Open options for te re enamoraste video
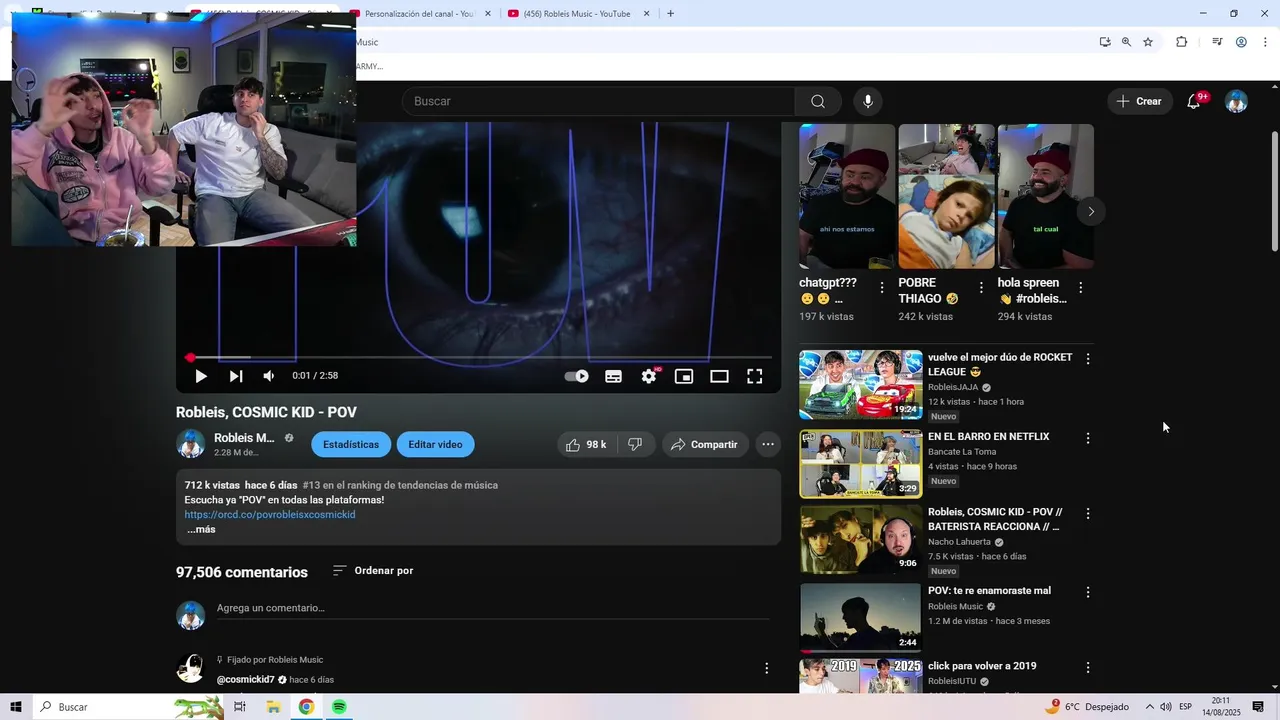Image resolution: width=1280 pixels, height=720 pixels. 1088,593
